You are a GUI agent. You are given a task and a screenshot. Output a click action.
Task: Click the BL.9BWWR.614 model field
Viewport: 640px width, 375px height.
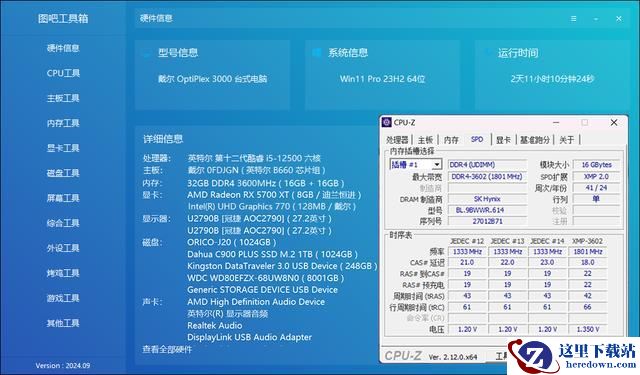487,210
